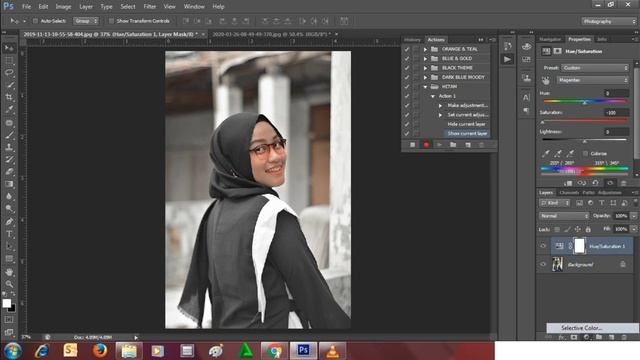640x360 pixels.
Task: Switch to the History tab
Action: [412, 40]
